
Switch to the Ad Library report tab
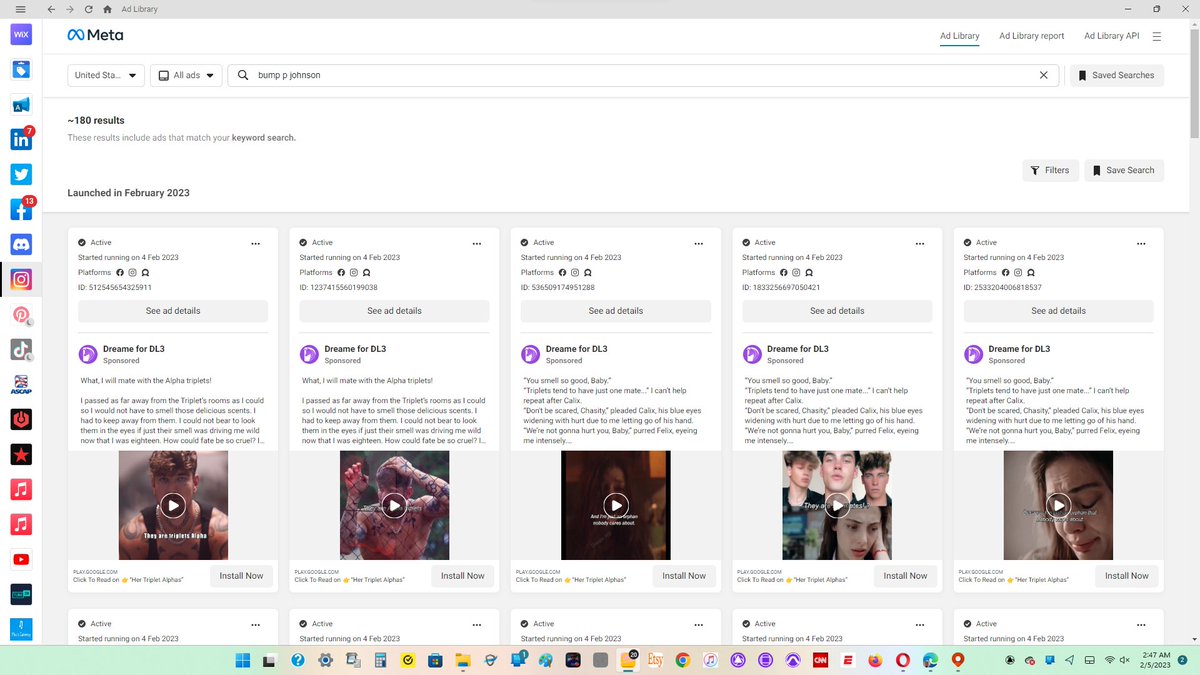(1031, 35)
